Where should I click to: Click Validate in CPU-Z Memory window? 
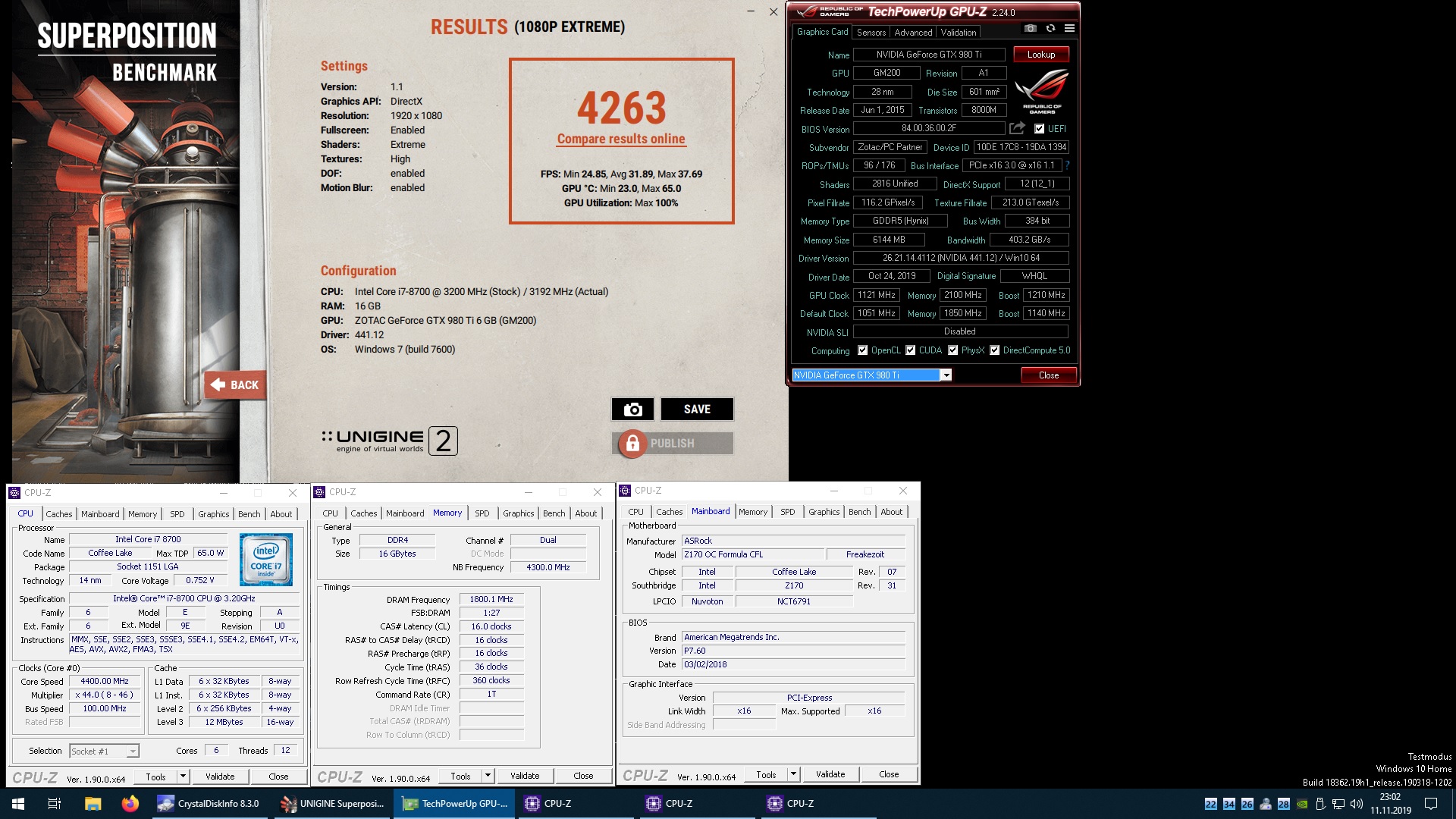pos(525,776)
